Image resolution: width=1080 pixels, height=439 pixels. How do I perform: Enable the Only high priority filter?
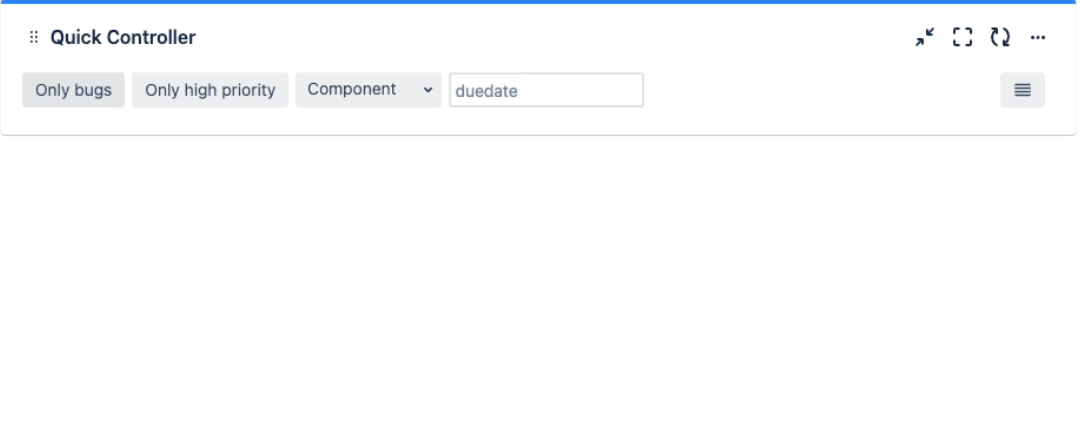pos(210,90)
